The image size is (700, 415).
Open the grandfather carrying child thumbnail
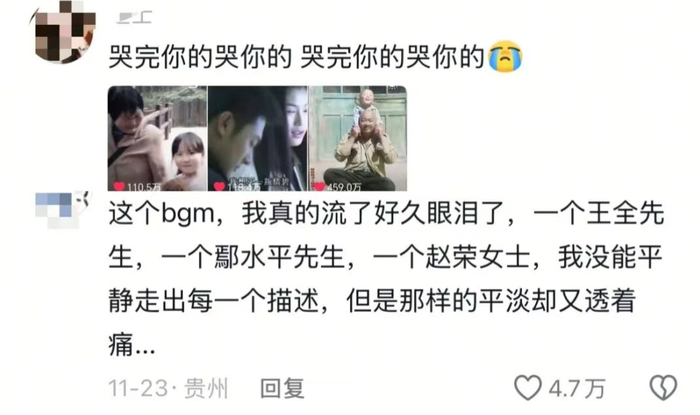[x=358, y=138]
